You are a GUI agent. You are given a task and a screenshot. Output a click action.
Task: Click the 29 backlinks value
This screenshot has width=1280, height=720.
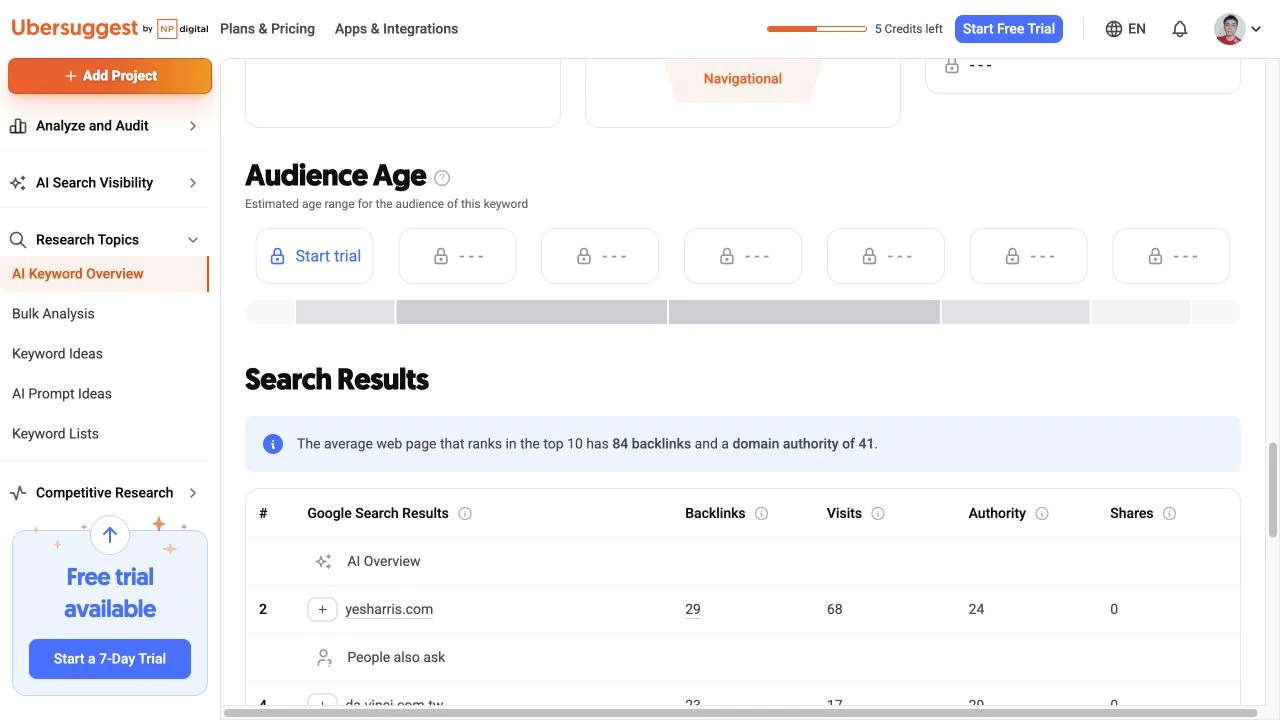[693, 609]
